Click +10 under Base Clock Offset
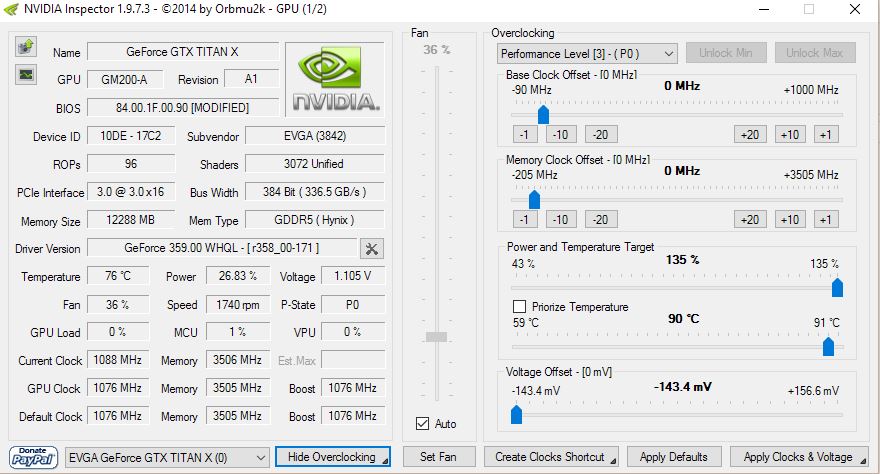Viewport: 880px width, 474px height. click(x=790, y=135)
